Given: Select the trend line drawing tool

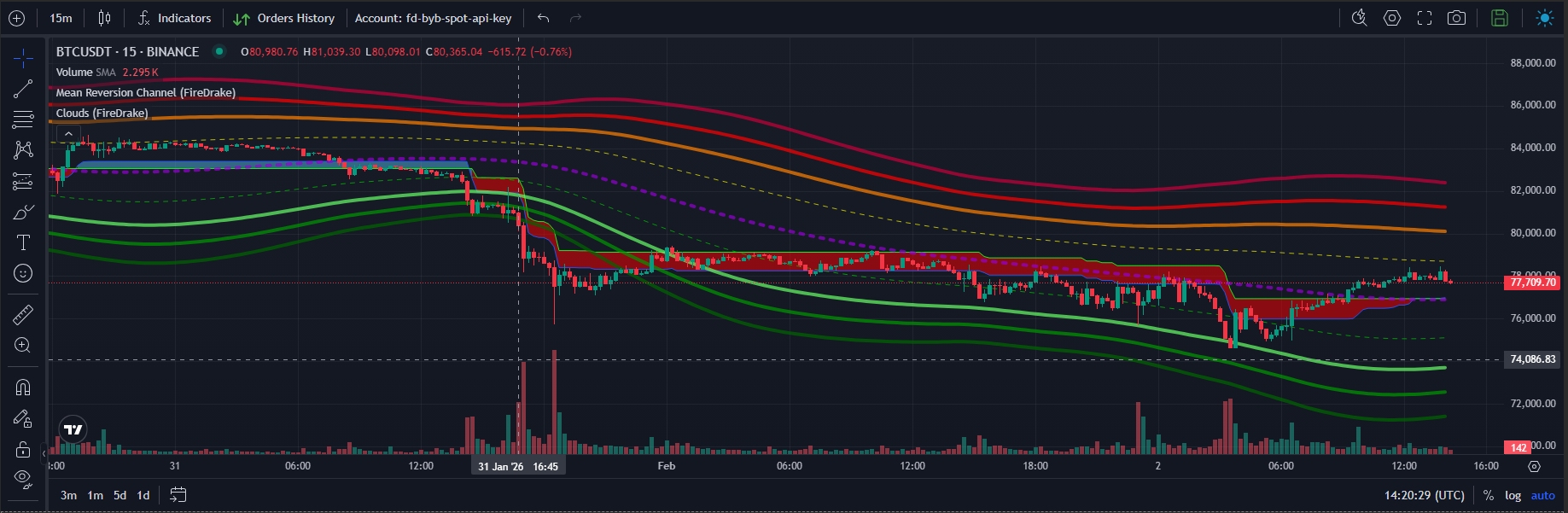Looking at the screenshot, I should [23, 89].
